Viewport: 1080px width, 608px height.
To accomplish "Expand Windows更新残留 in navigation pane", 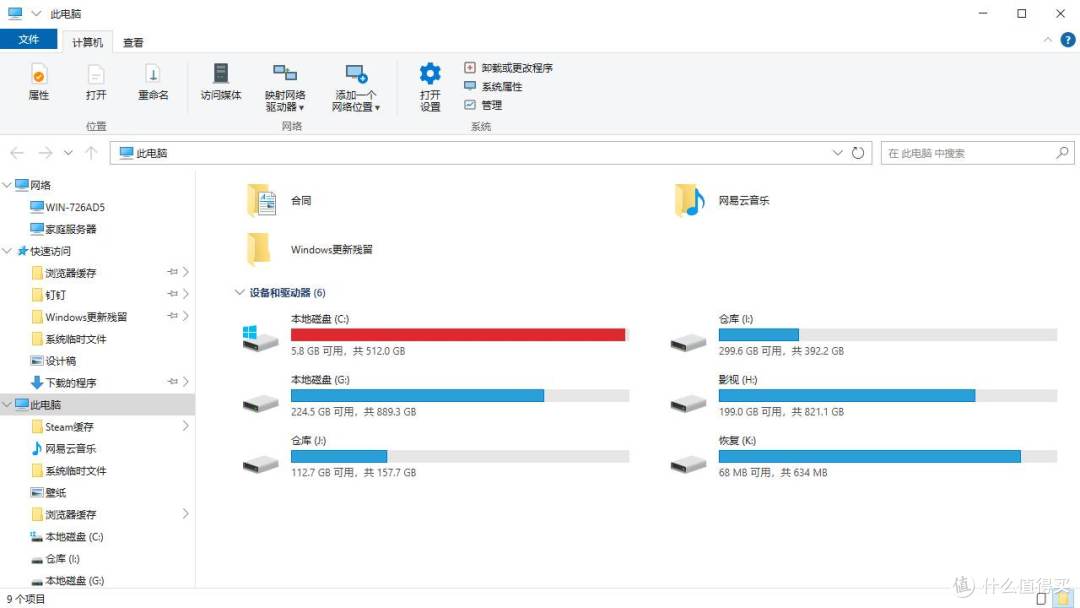I will 186,316.
